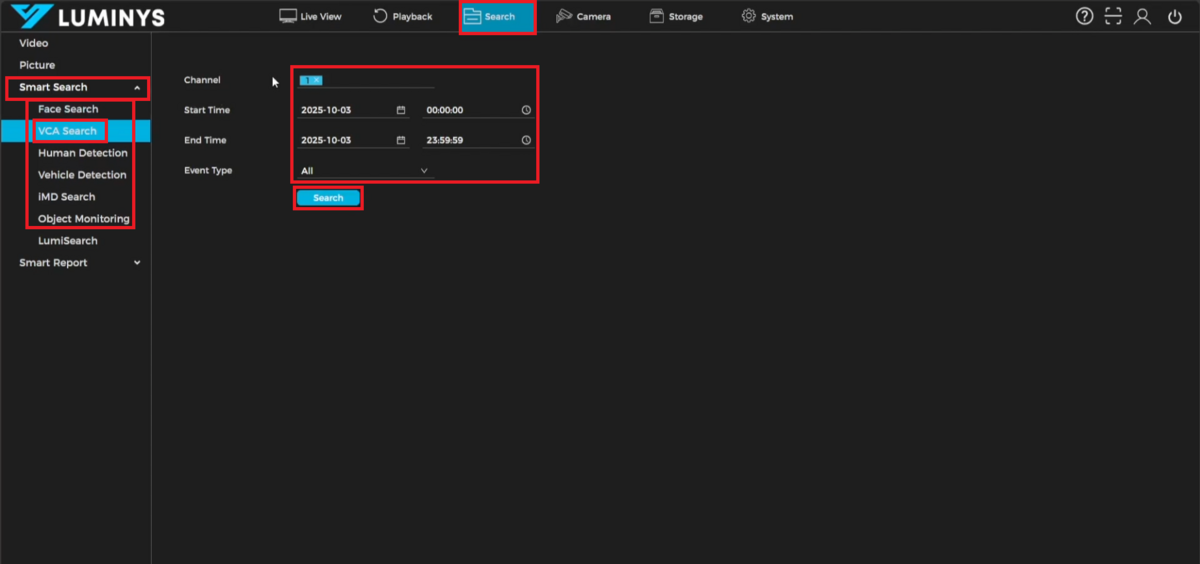Open the user account icon

[x=1143, y=16]
